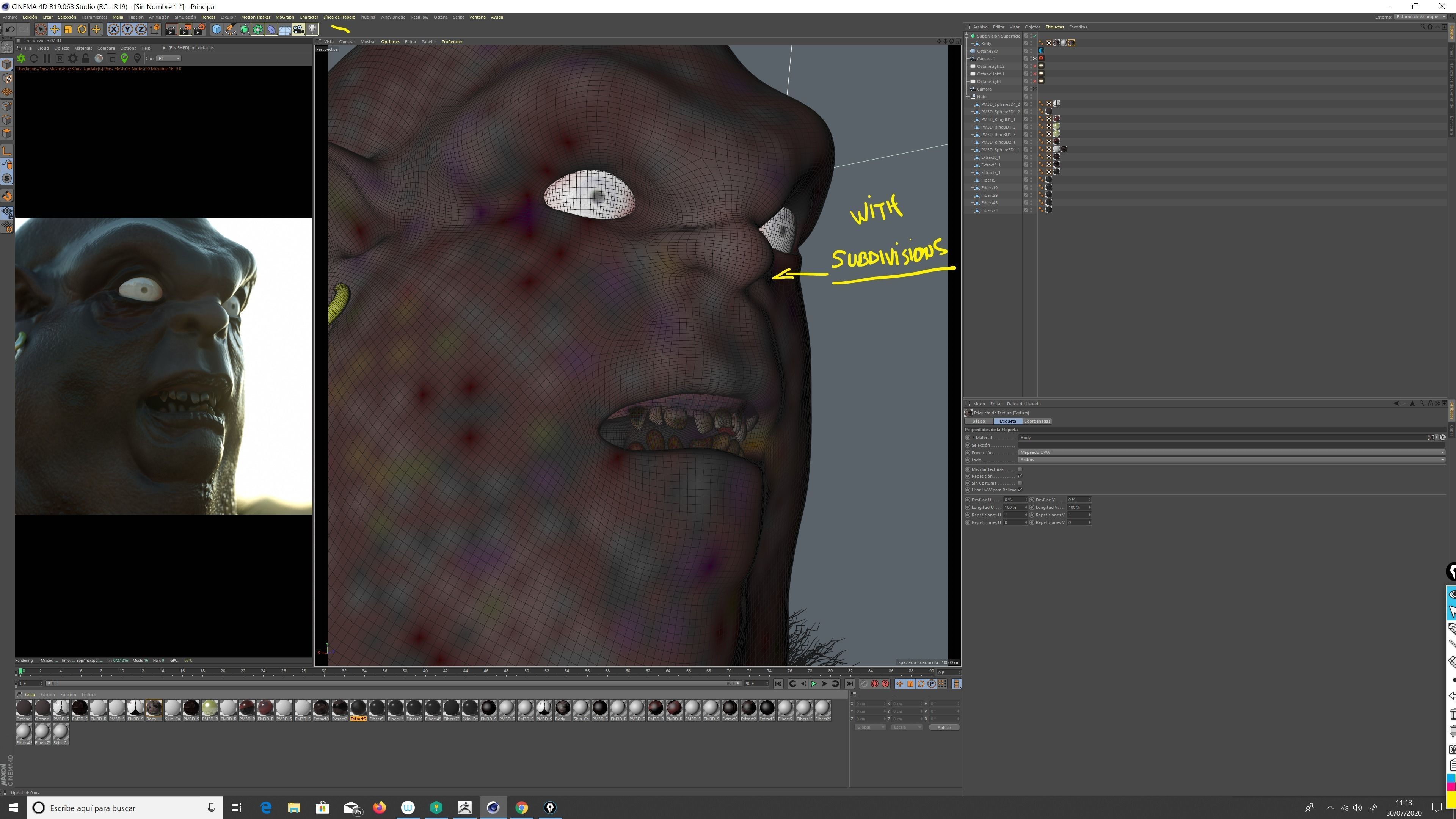1456x819 pixels.
Task: Toggle the X axis lock icon
Action: coord(114,30)
